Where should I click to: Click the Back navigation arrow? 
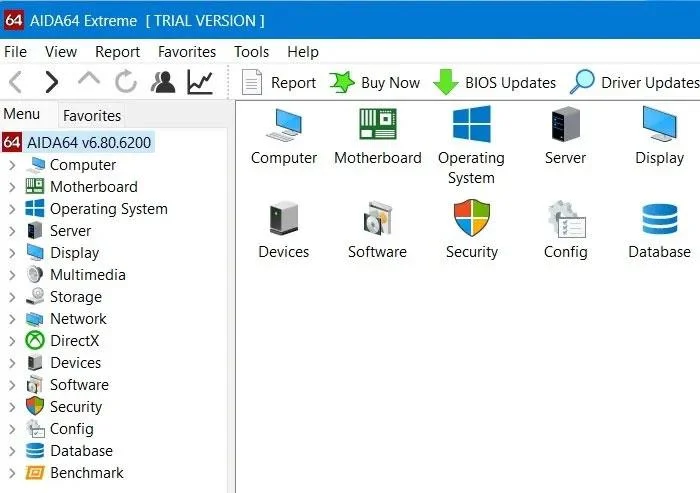click(x=16, y=82)
